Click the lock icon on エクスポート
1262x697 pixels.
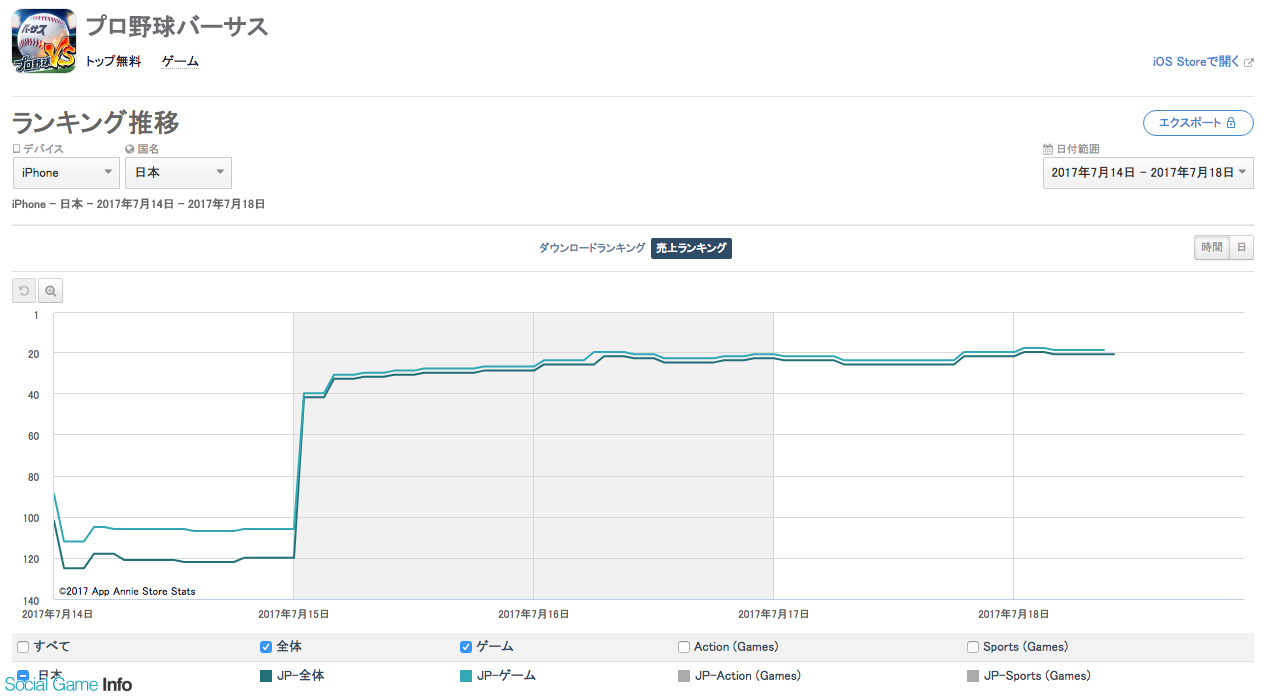tap(1232, 123)
